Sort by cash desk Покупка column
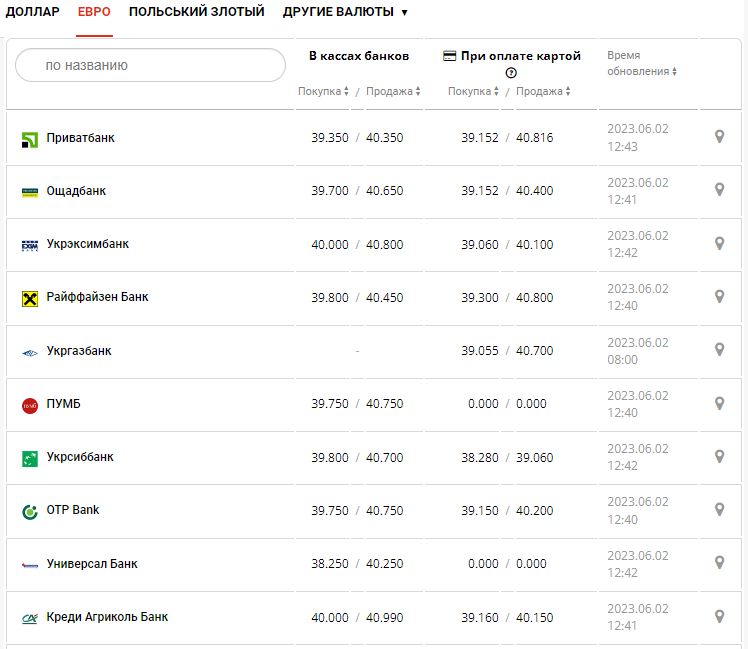 323,91
